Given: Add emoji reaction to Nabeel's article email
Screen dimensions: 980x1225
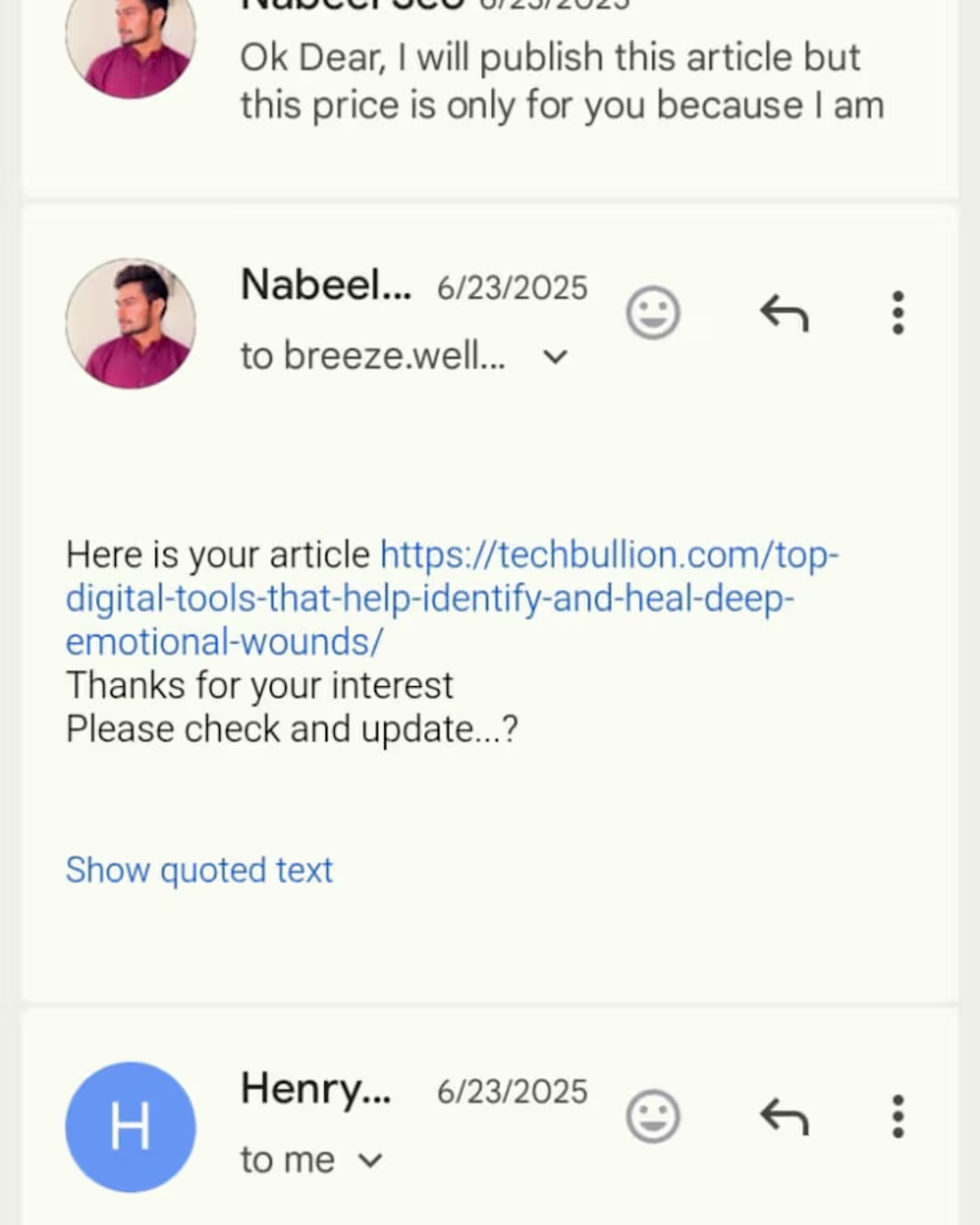Looking at the screenshot, I should pyautogui.click(x=653, y=313).
